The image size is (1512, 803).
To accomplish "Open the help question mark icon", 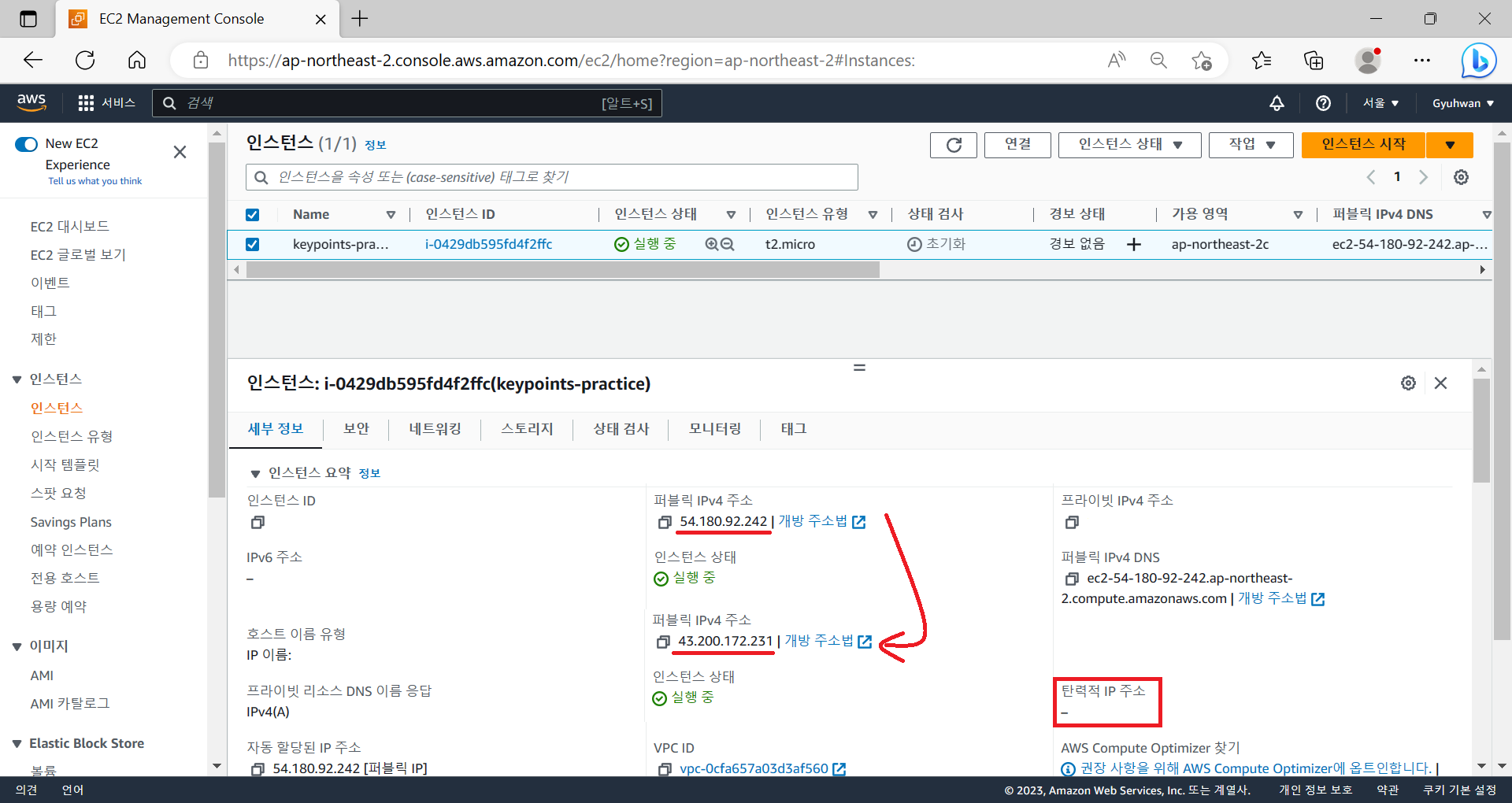I will tap(1323, 103).
